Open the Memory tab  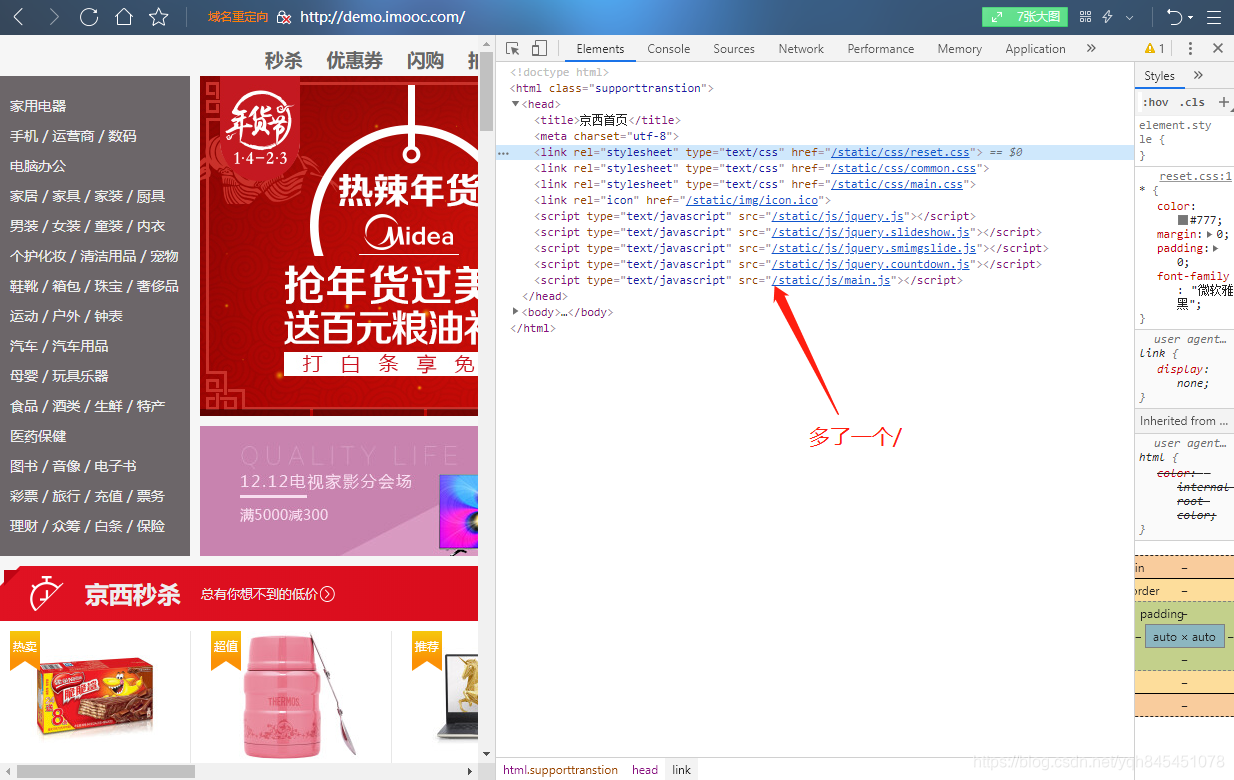coord(959,48)
